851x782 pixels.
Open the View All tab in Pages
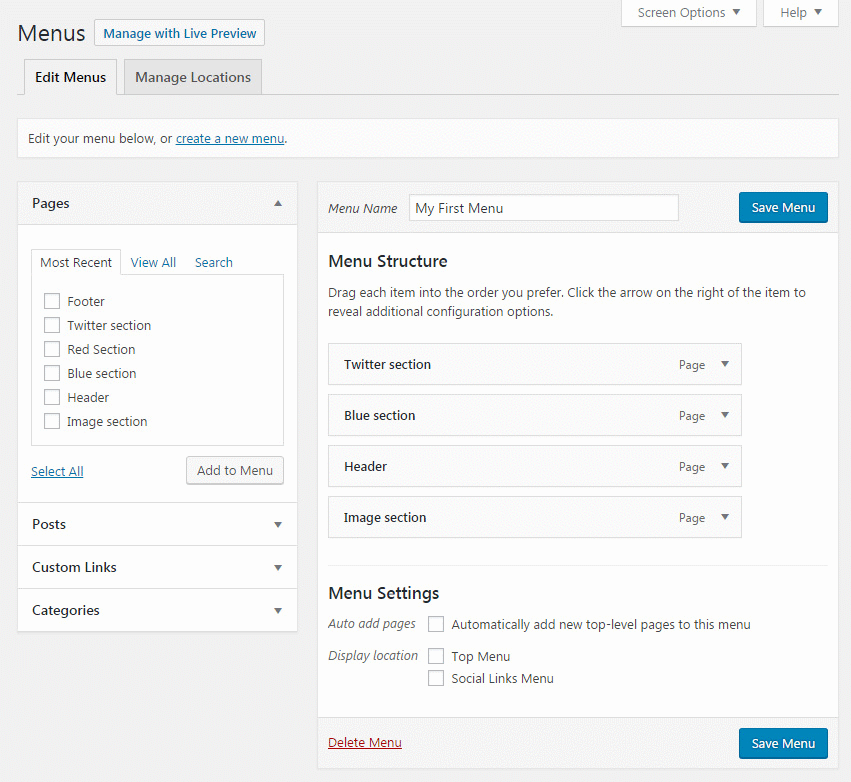153,262
